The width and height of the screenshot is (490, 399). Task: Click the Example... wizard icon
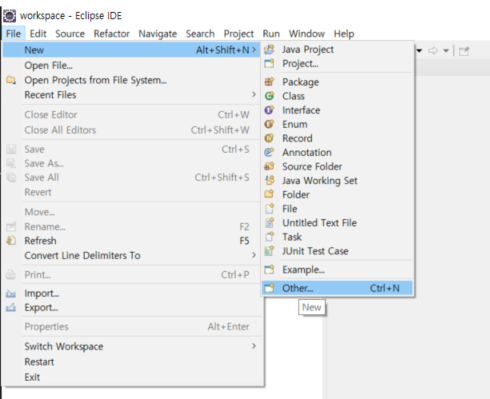point(269,269)
